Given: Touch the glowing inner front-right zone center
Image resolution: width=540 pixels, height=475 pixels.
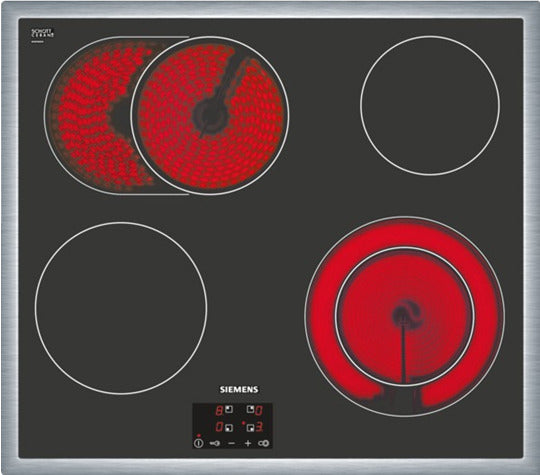Looking at the screenshot, I should (x=405, y=316).
